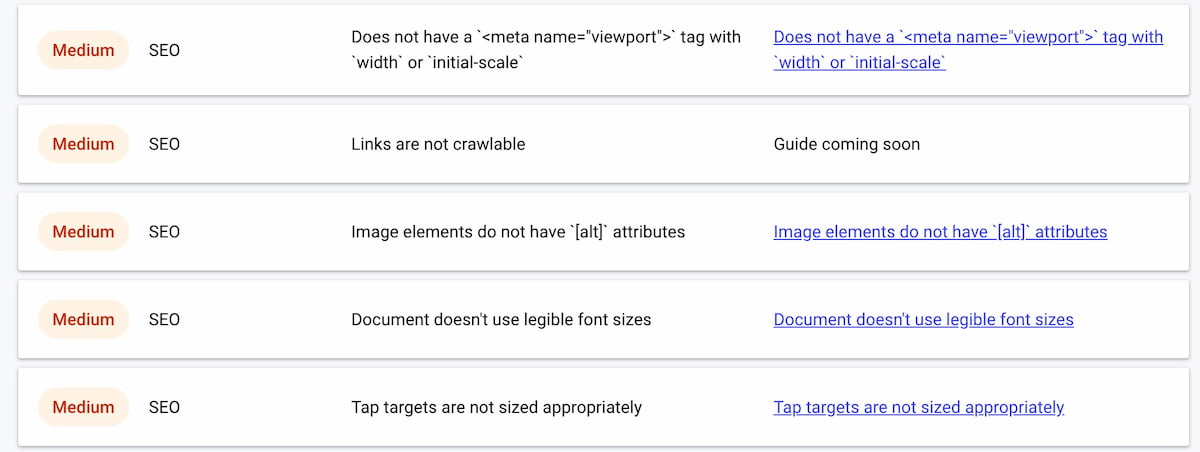Click the plain-text legible font sizes description
The image size is (1200, 452).
pos(501,320)
